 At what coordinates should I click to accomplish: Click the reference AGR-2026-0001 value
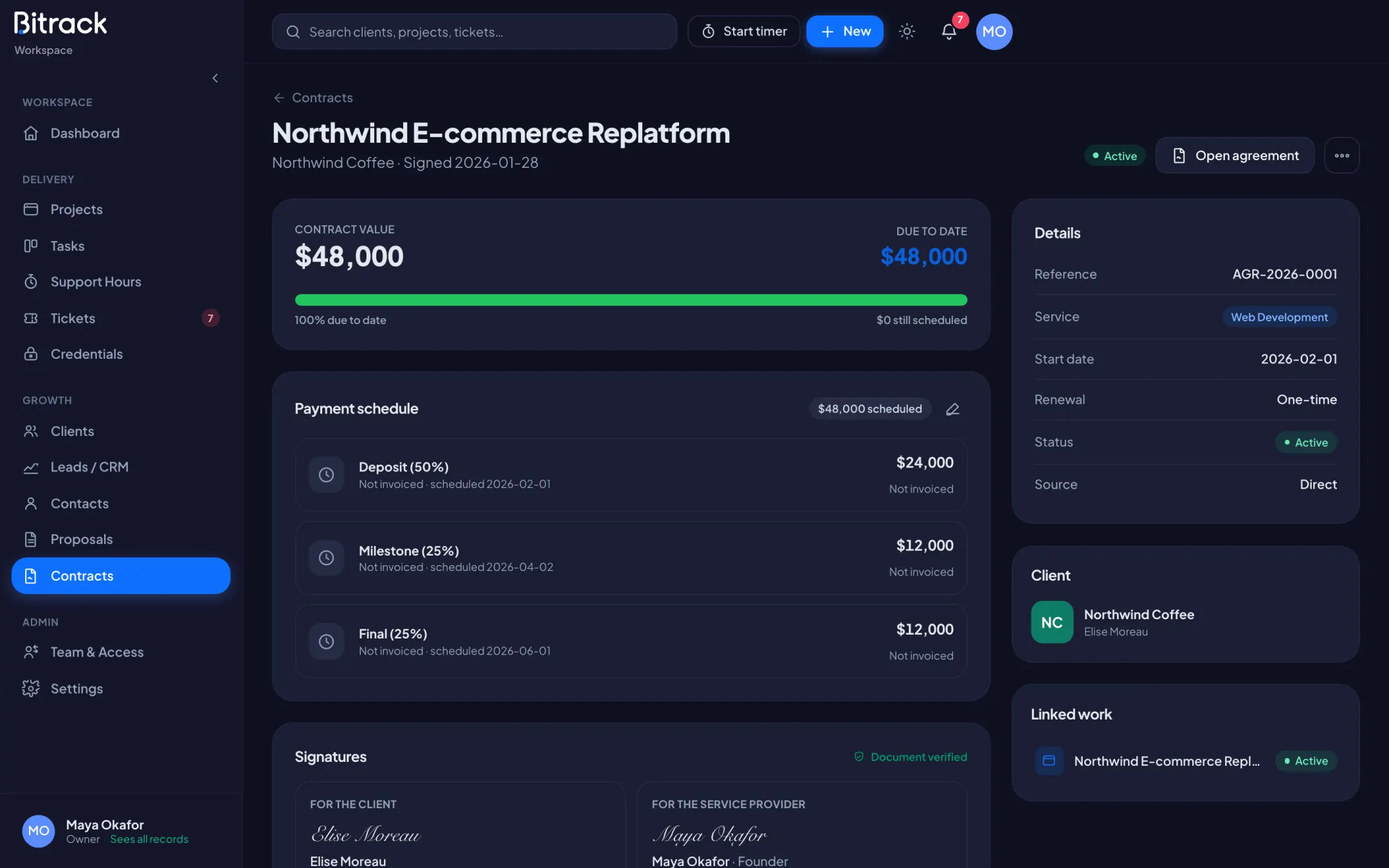[x=1285, y=275]
